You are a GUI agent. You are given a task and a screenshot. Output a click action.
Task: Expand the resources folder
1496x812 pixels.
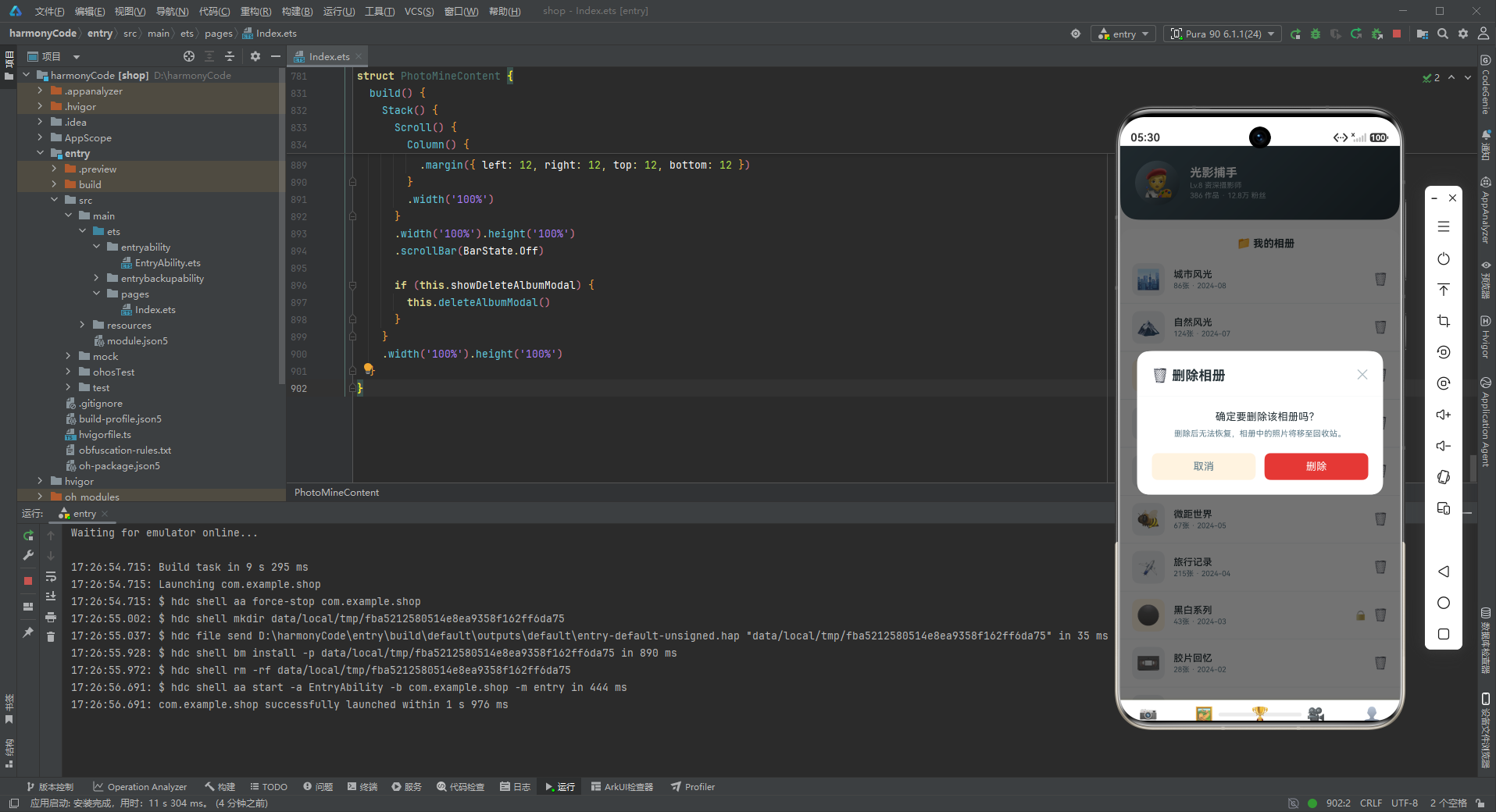pos(82,325)
